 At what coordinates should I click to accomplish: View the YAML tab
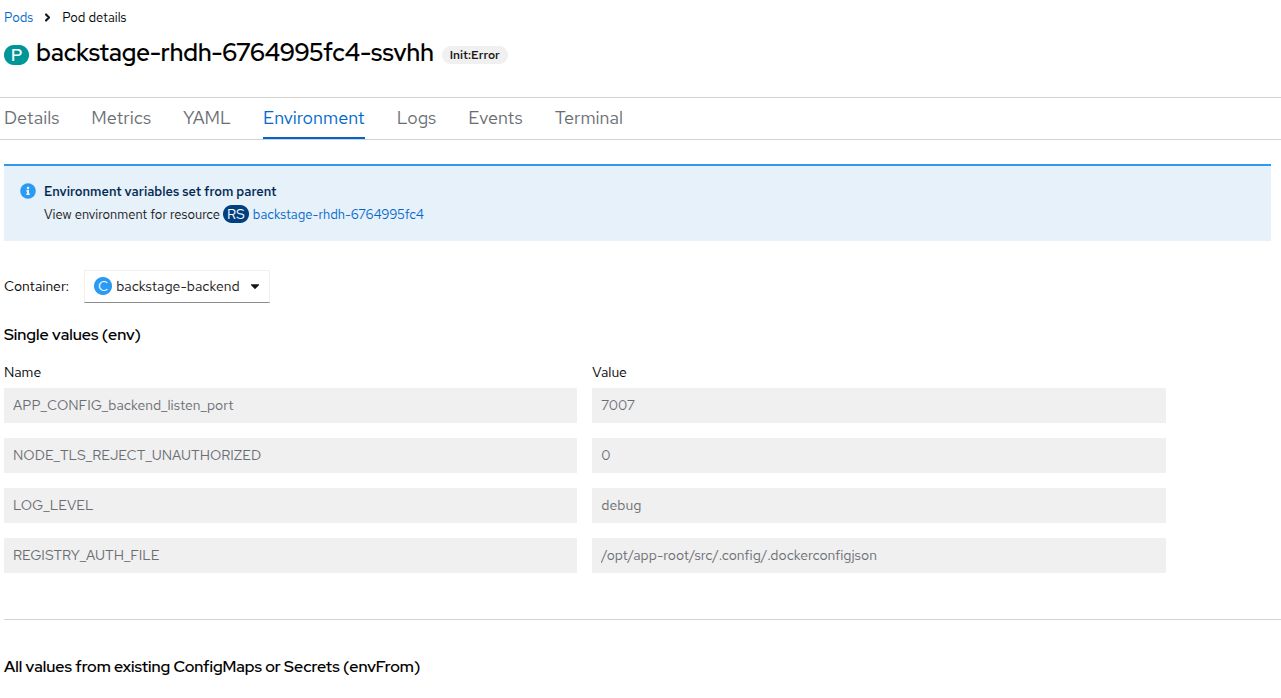point(207,118)
